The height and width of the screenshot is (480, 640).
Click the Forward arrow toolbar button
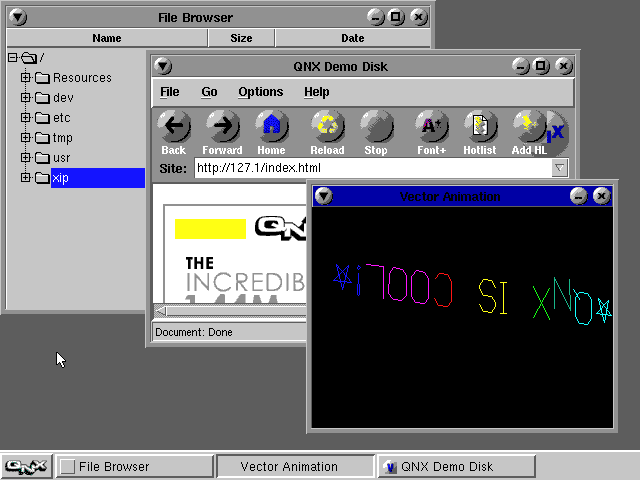pyautogui.click(x=223, y=126)
